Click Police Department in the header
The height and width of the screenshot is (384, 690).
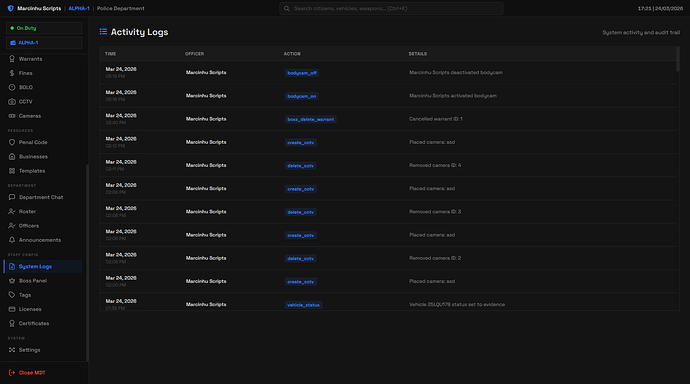tap(121, 8)
